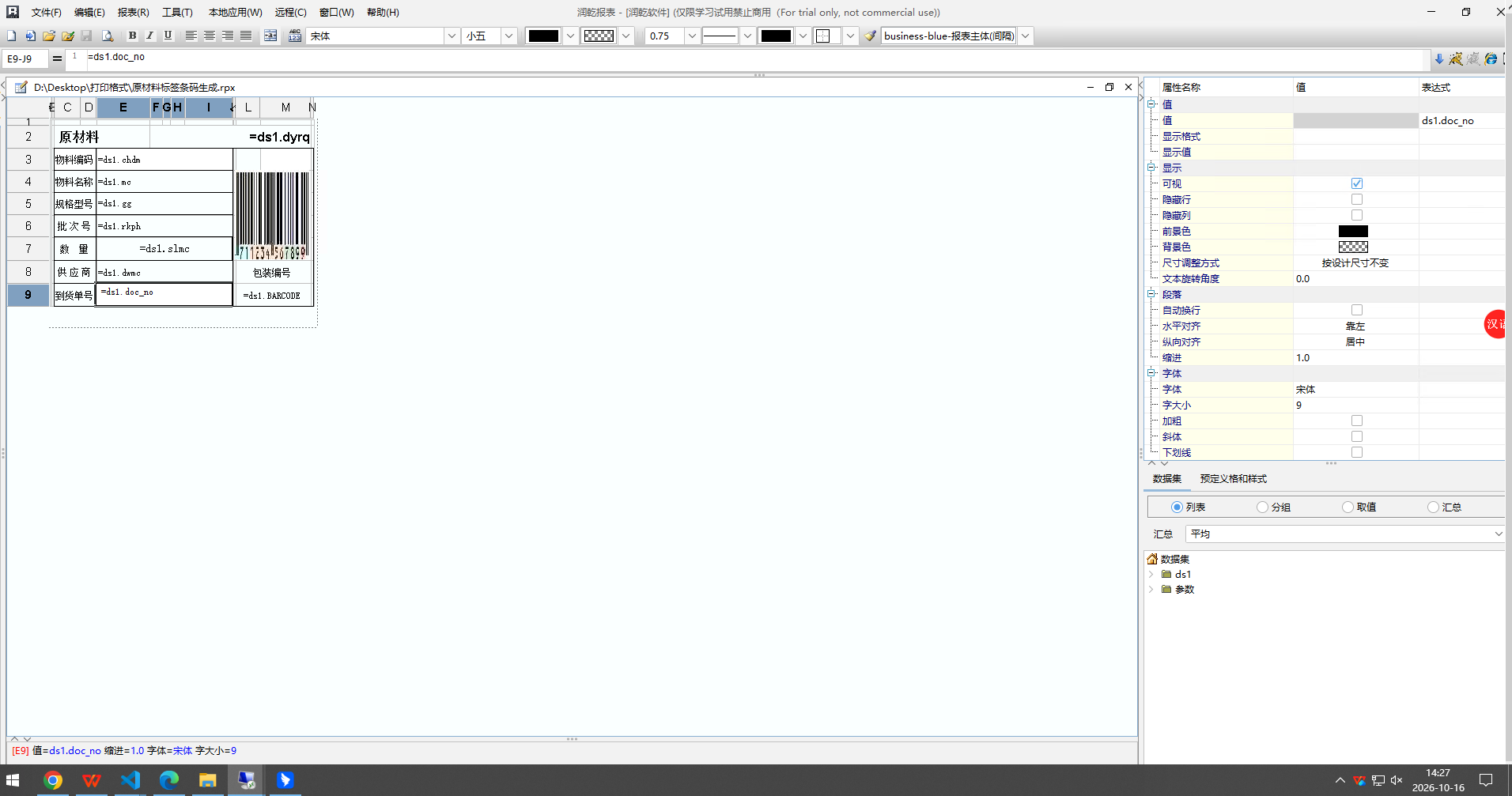This screenshot has width=1512, height=796.
Task: Open the business-blue style dropdown
Action: [x=1026, y=36]
